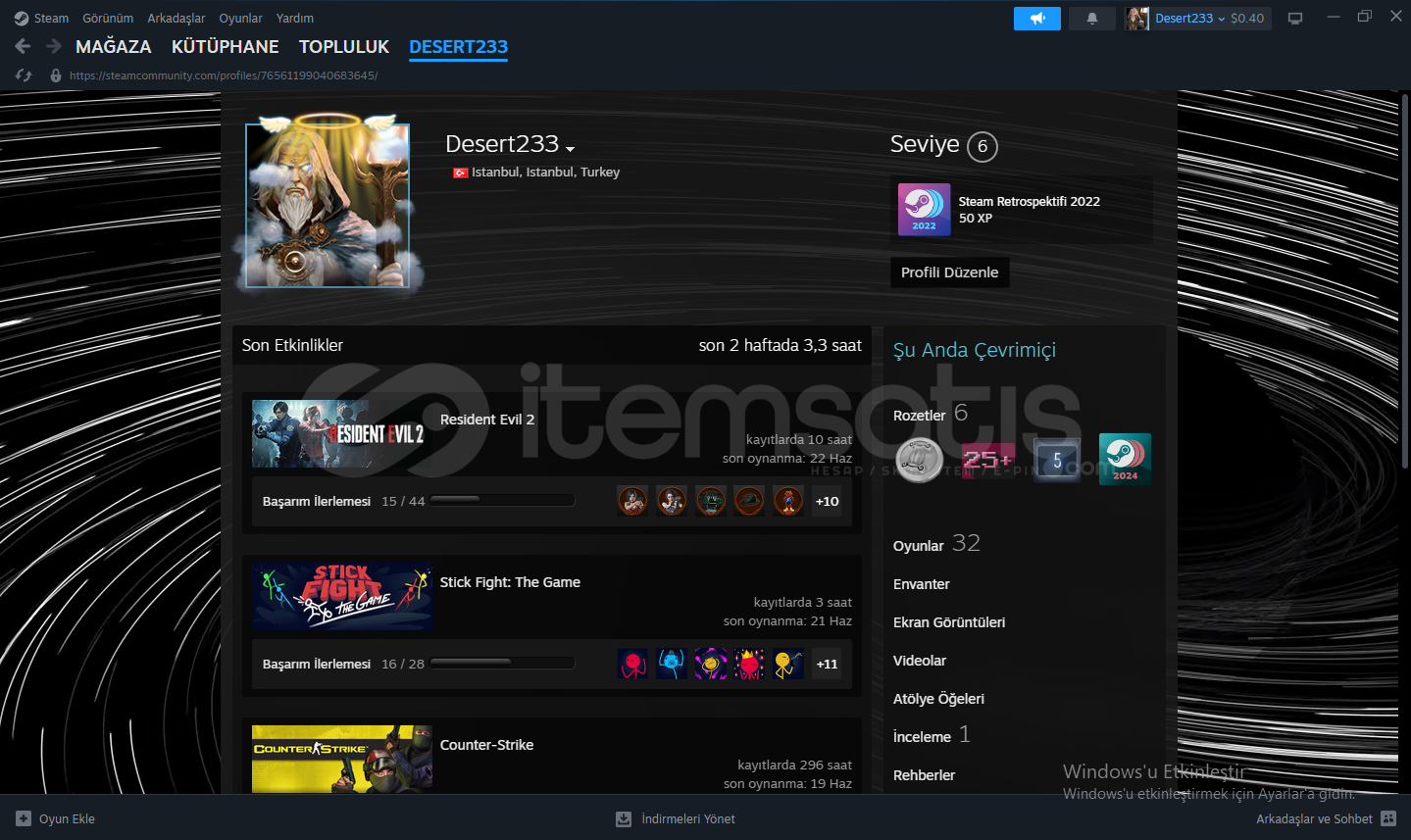Click the Desert233 profile avatar picture
1411x840 pixels.
tap(328, 206)
